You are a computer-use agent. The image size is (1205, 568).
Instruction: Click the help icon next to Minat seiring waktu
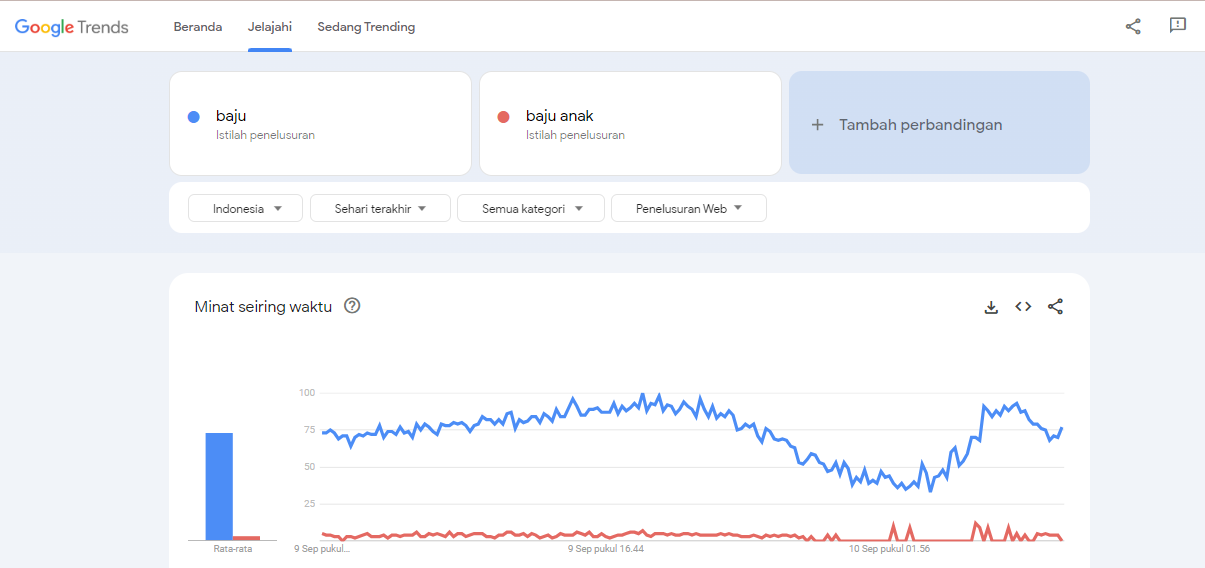352,306
